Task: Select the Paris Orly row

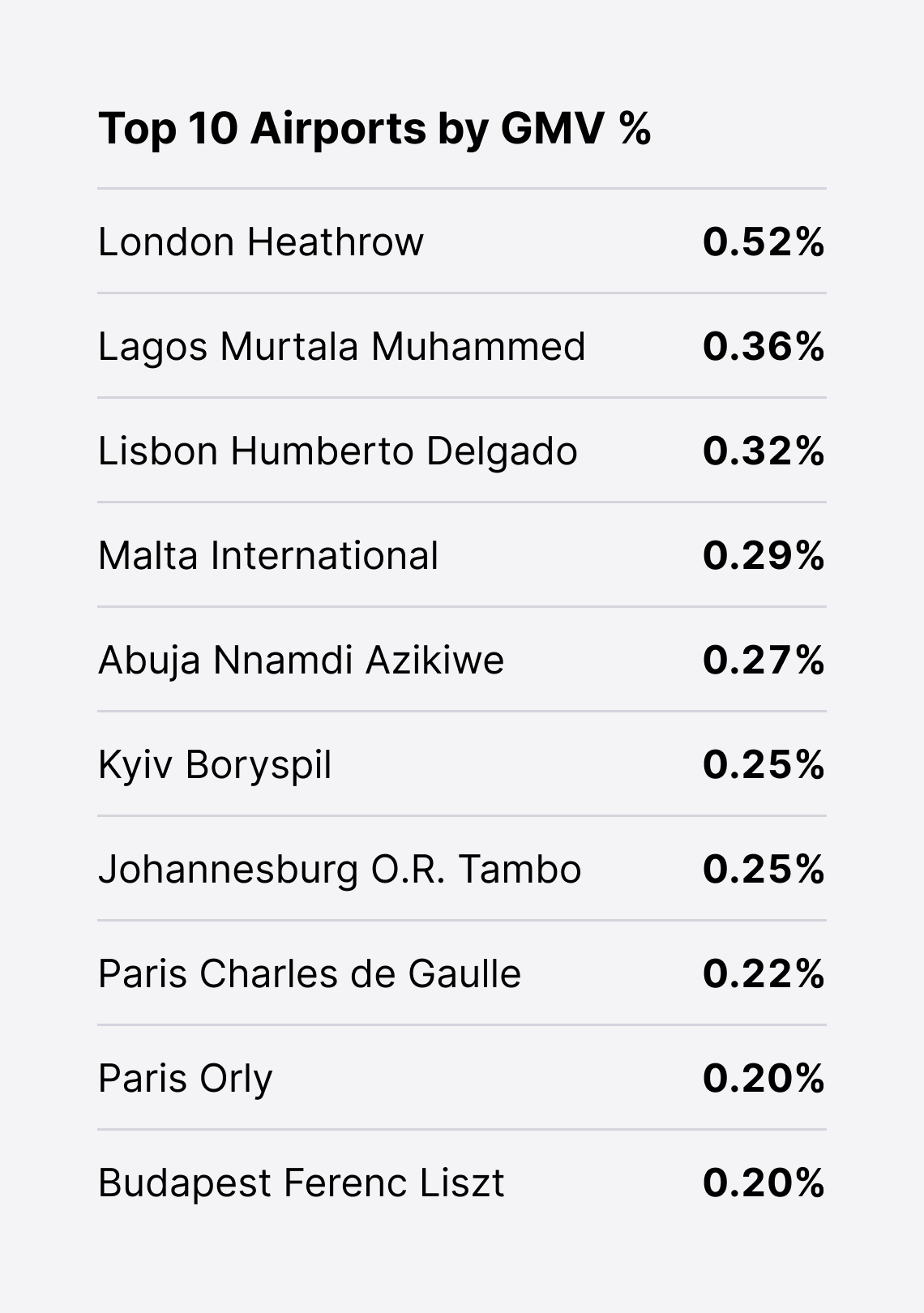Action: coord(462,1078)
